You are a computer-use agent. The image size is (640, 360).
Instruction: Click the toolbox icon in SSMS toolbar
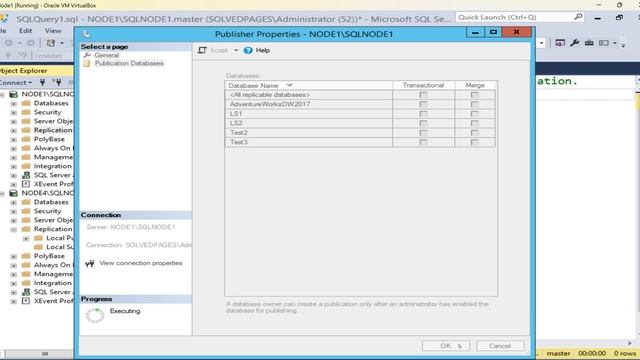[x=589, y=42]
